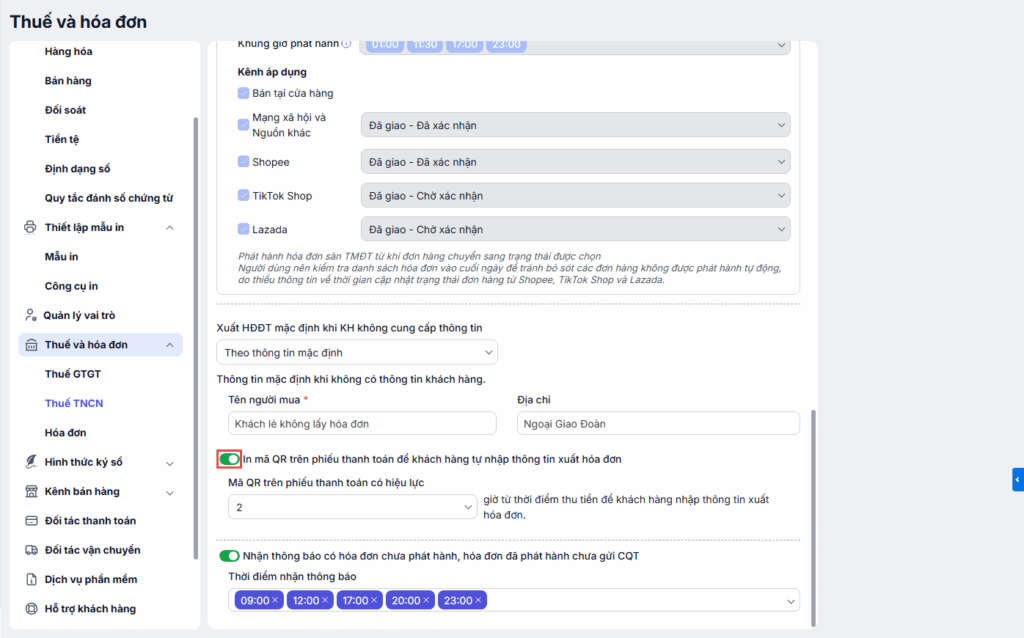Open the Đối soát settings link
Screen dimensions: 1024x638
[65, 110]
